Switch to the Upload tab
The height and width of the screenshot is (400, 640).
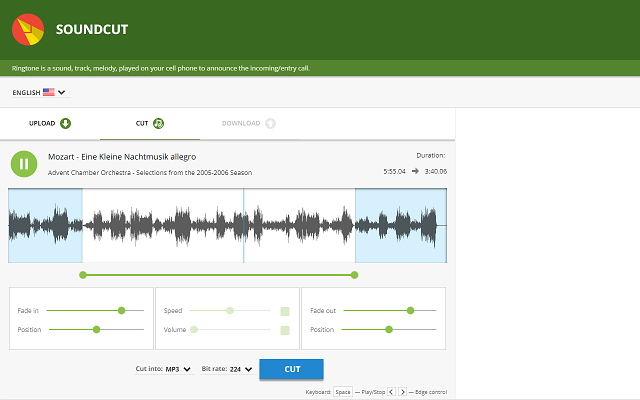50,124
